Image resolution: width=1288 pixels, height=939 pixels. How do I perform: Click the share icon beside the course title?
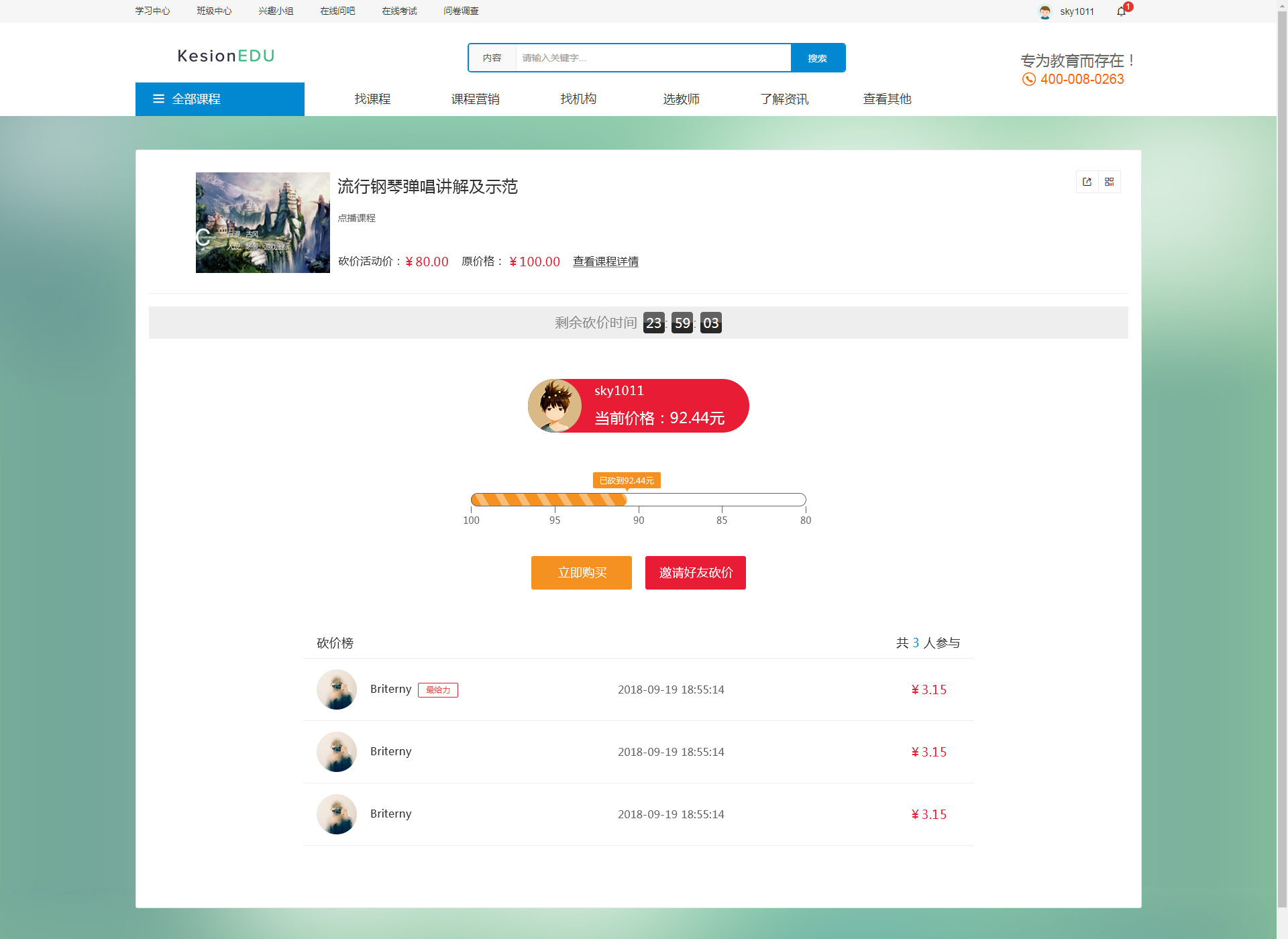(x=1087, y=182)
